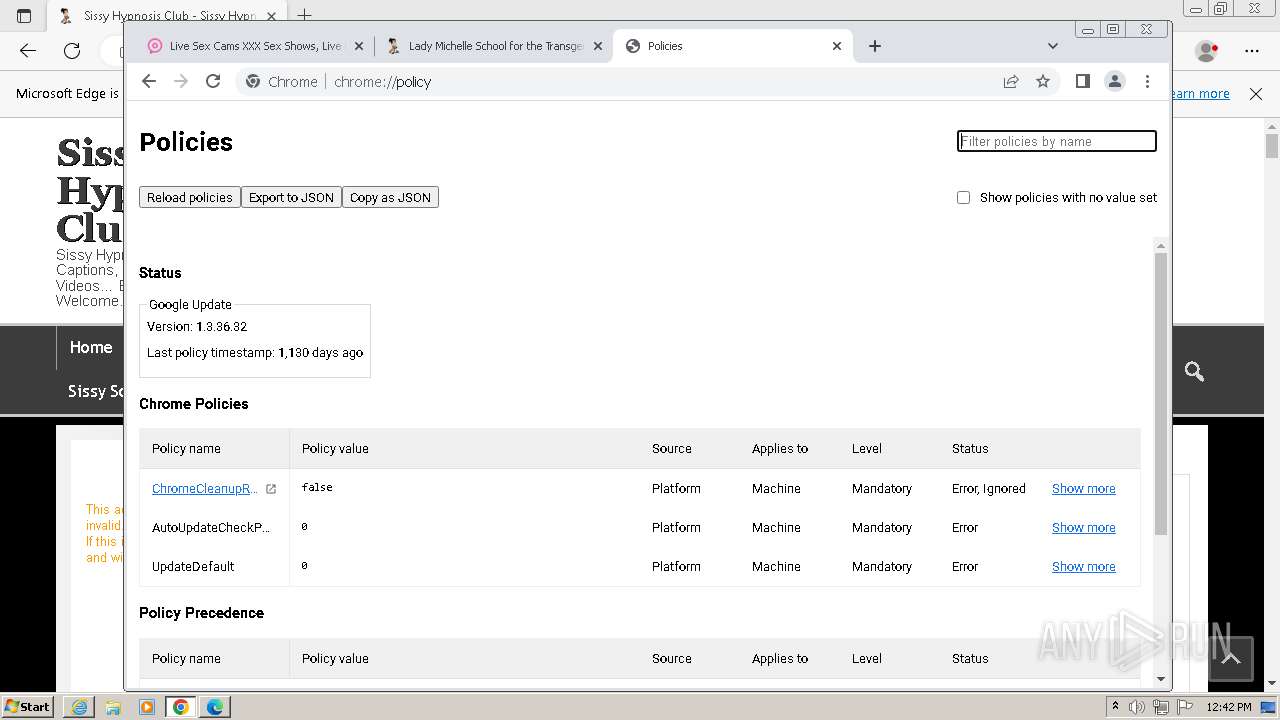Open Chrome side panel icon
The height and width of the screenshot is (720, 1280).
pyautogui.click(x=1082, y=82)
